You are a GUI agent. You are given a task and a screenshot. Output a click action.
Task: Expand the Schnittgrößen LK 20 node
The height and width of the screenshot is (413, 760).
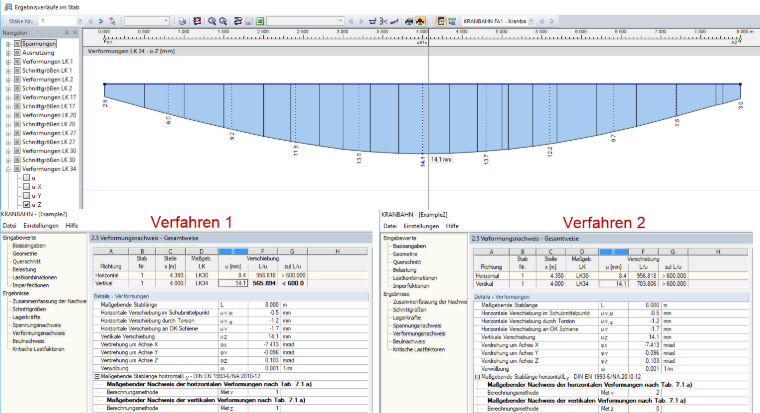coord(8,124)
